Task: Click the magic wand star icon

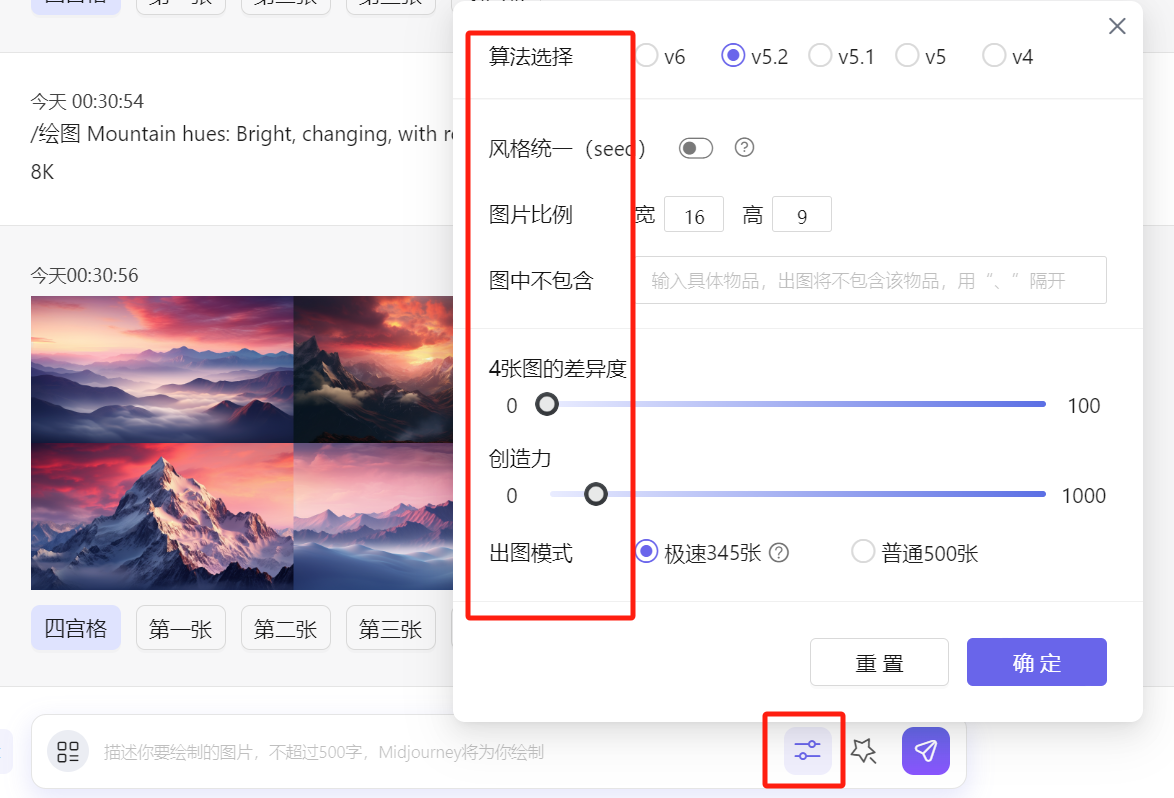Action: pyautogui.click(x=864, y=751)
